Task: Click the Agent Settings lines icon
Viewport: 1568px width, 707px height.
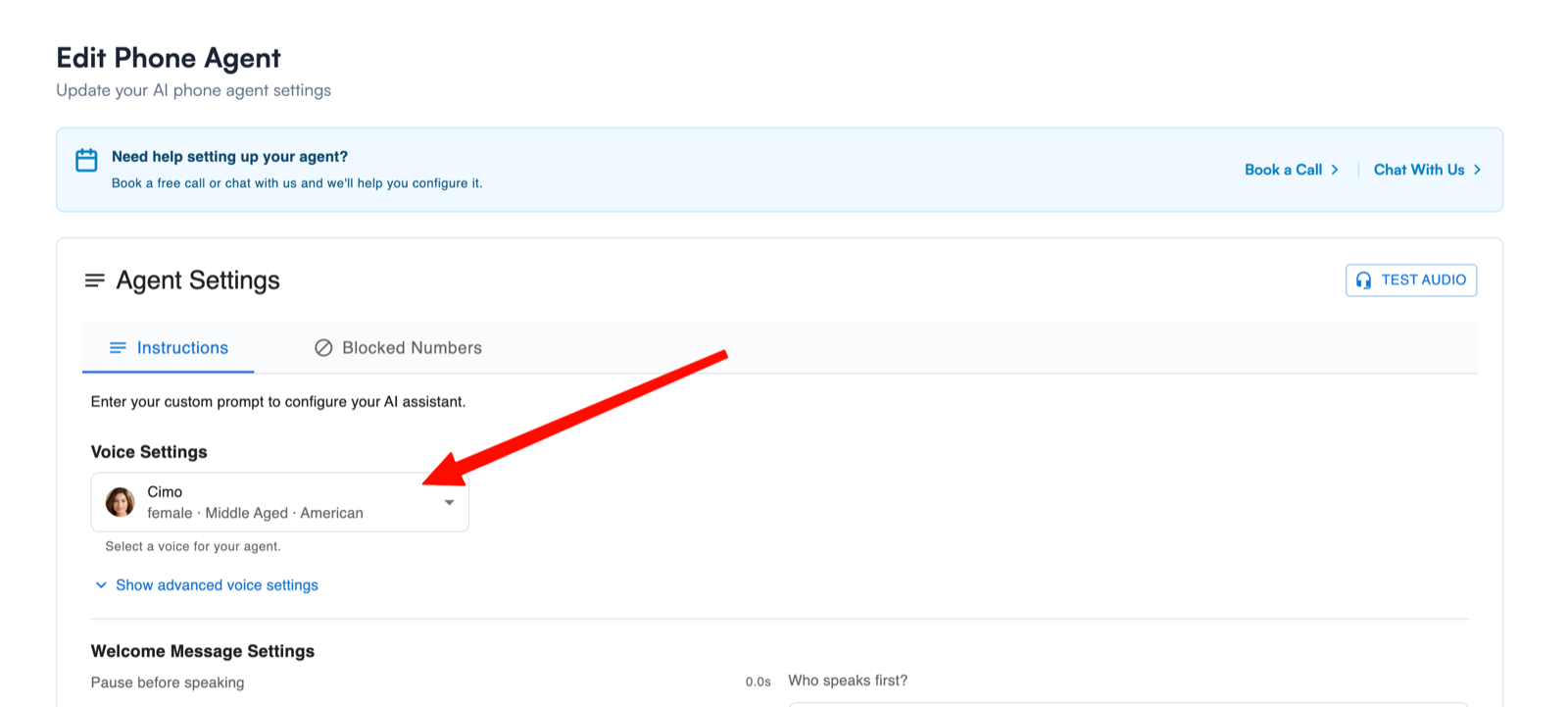Action: click(x=94, y=280)
